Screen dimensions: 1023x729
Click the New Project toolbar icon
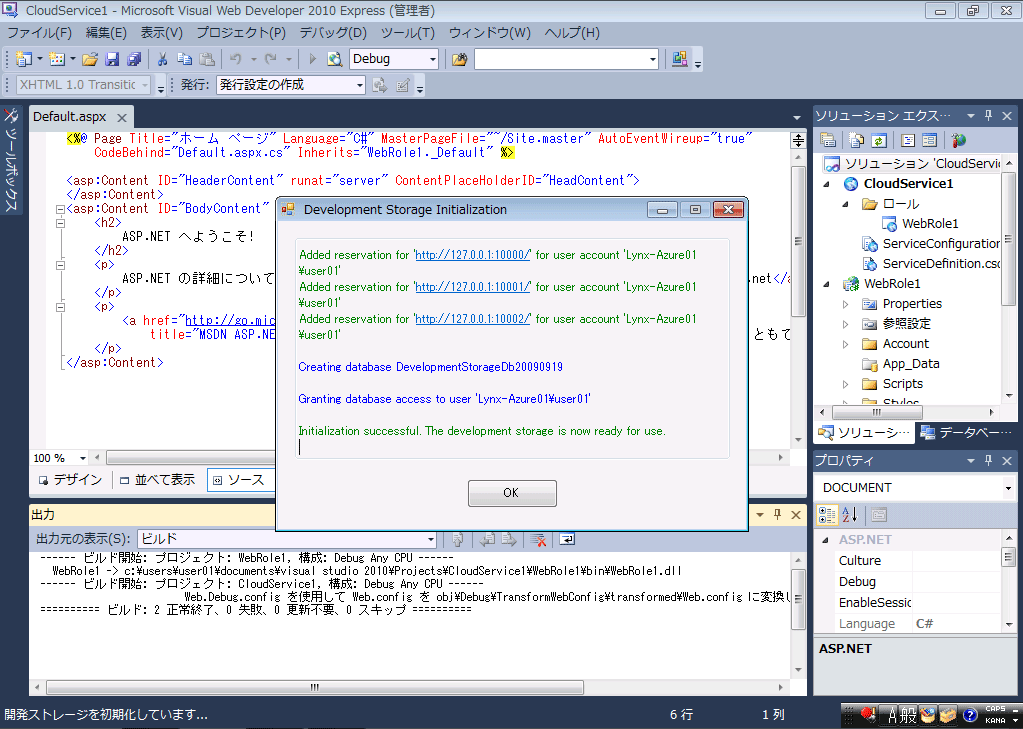tap(23, 59)
